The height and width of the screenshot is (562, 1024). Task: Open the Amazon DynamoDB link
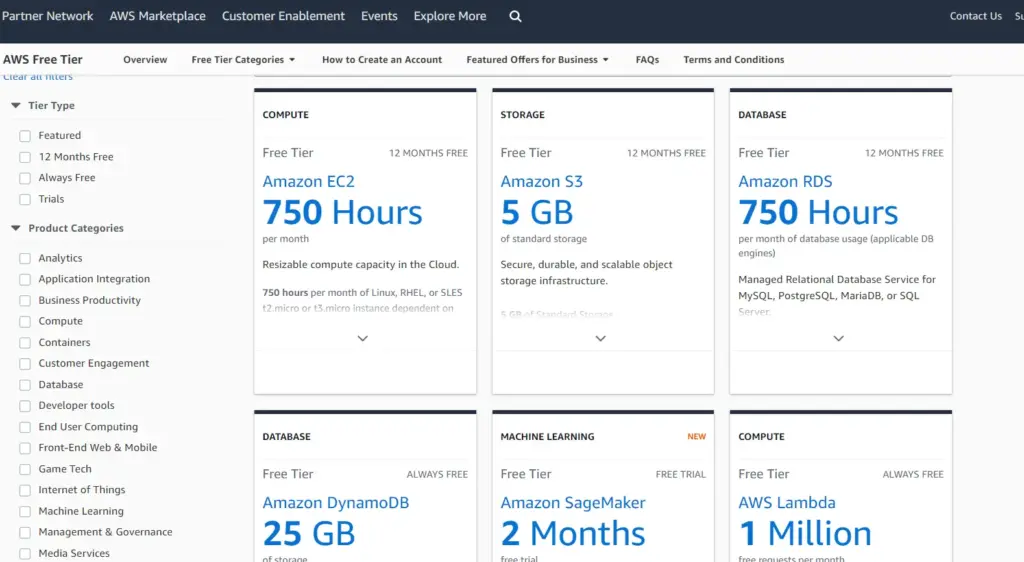tap(336, 503)
